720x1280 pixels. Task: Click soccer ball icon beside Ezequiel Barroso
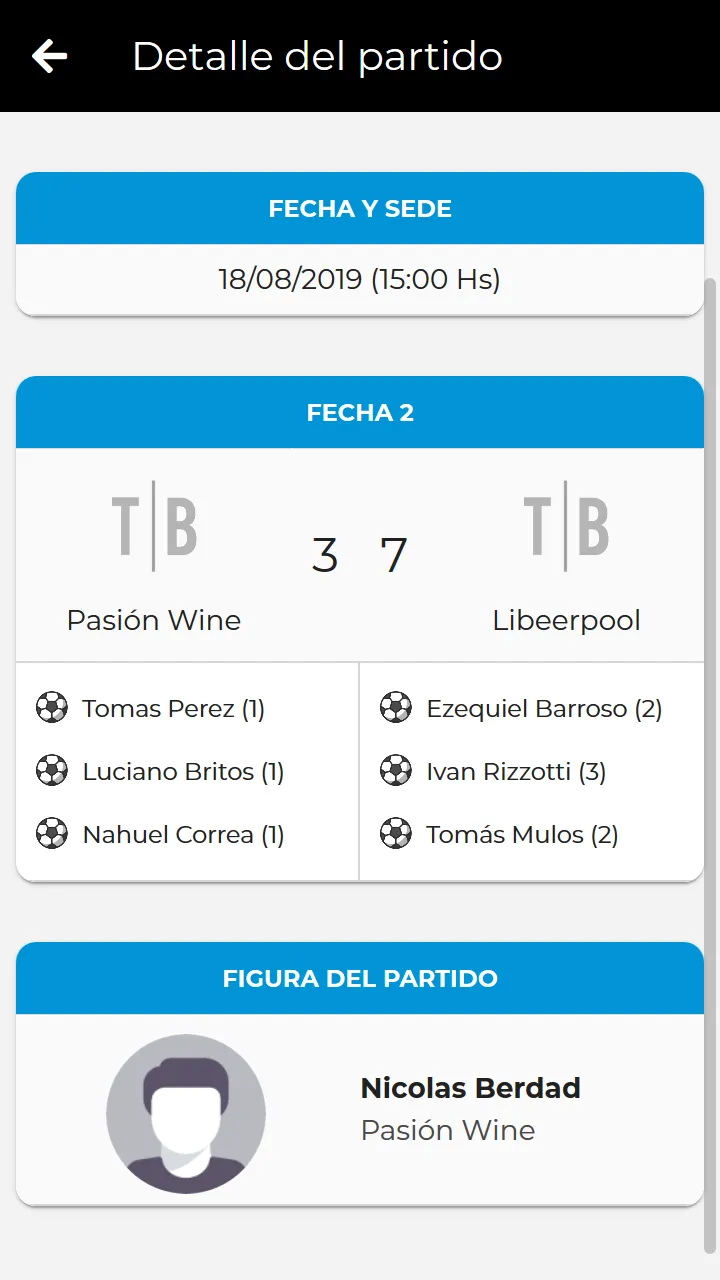pyautogui.click(x=396, y=708)
